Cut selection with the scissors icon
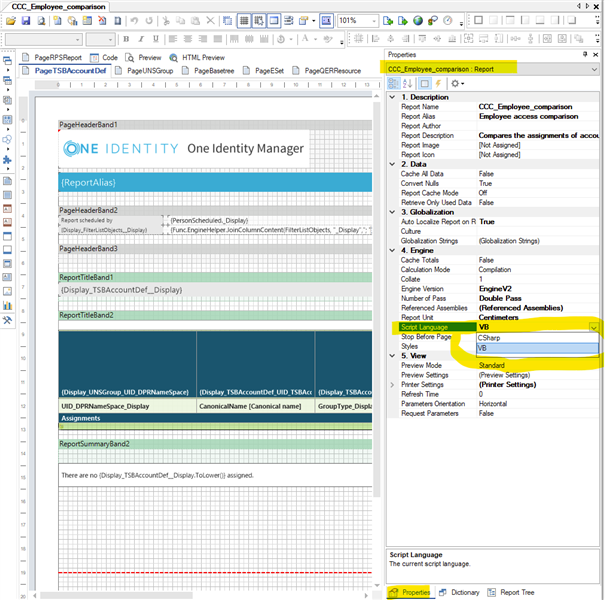The height and width of the screenshot is (600, 614). coord(166,21)
